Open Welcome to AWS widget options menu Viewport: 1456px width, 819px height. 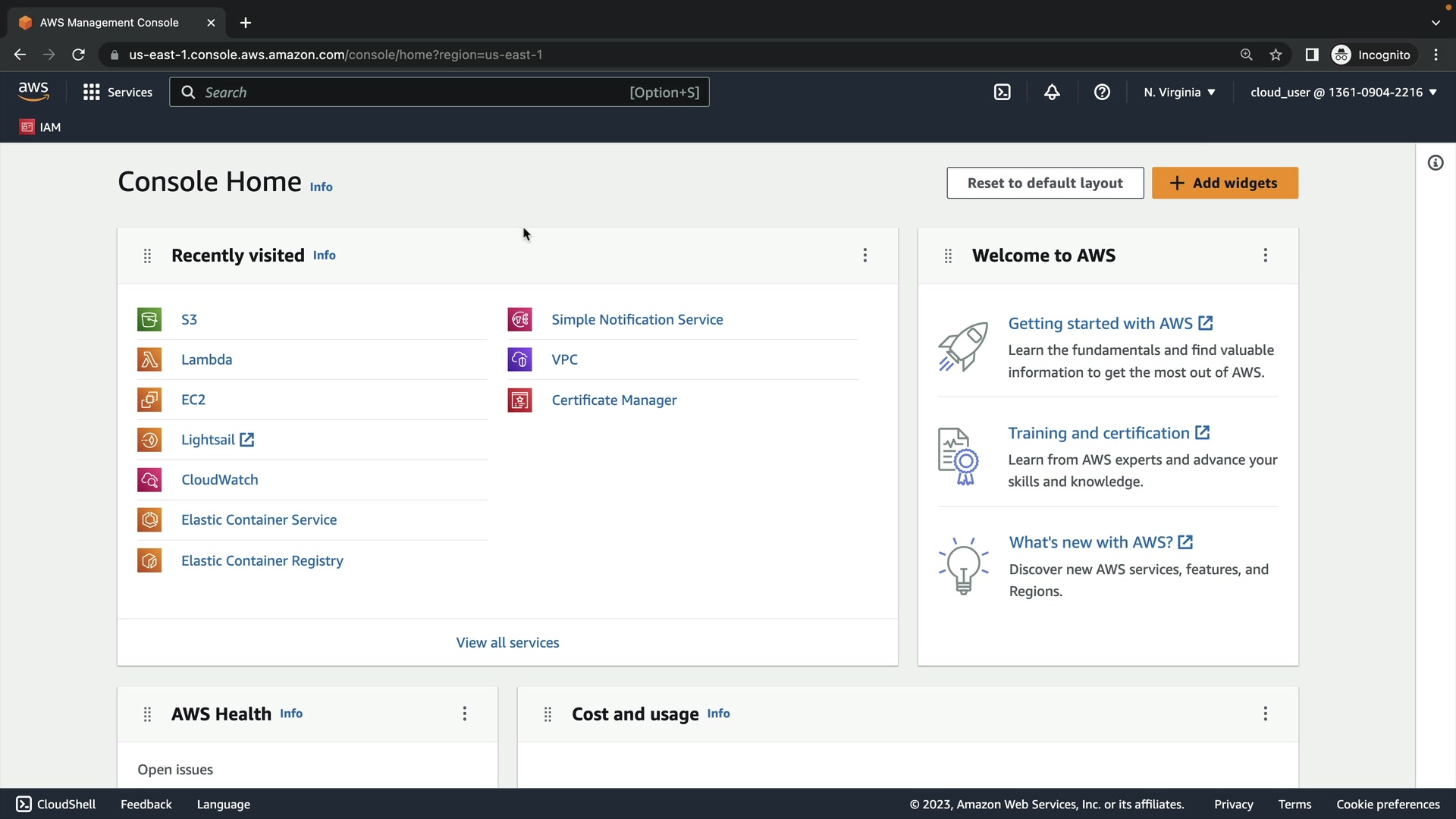(x=1265, y=256)
